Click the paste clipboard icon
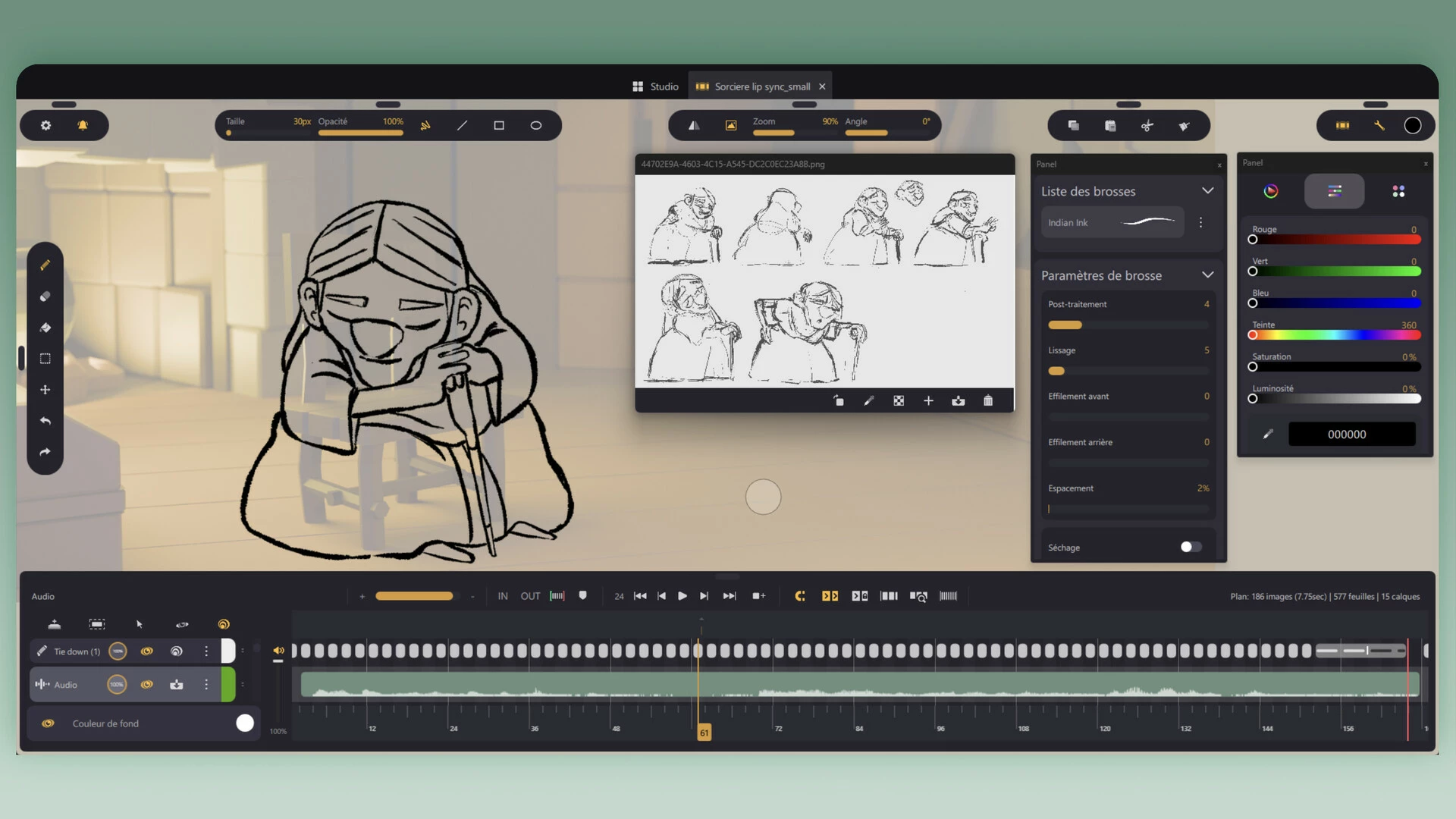This screenshot has width=1456, height=819. click(1110, 125)
